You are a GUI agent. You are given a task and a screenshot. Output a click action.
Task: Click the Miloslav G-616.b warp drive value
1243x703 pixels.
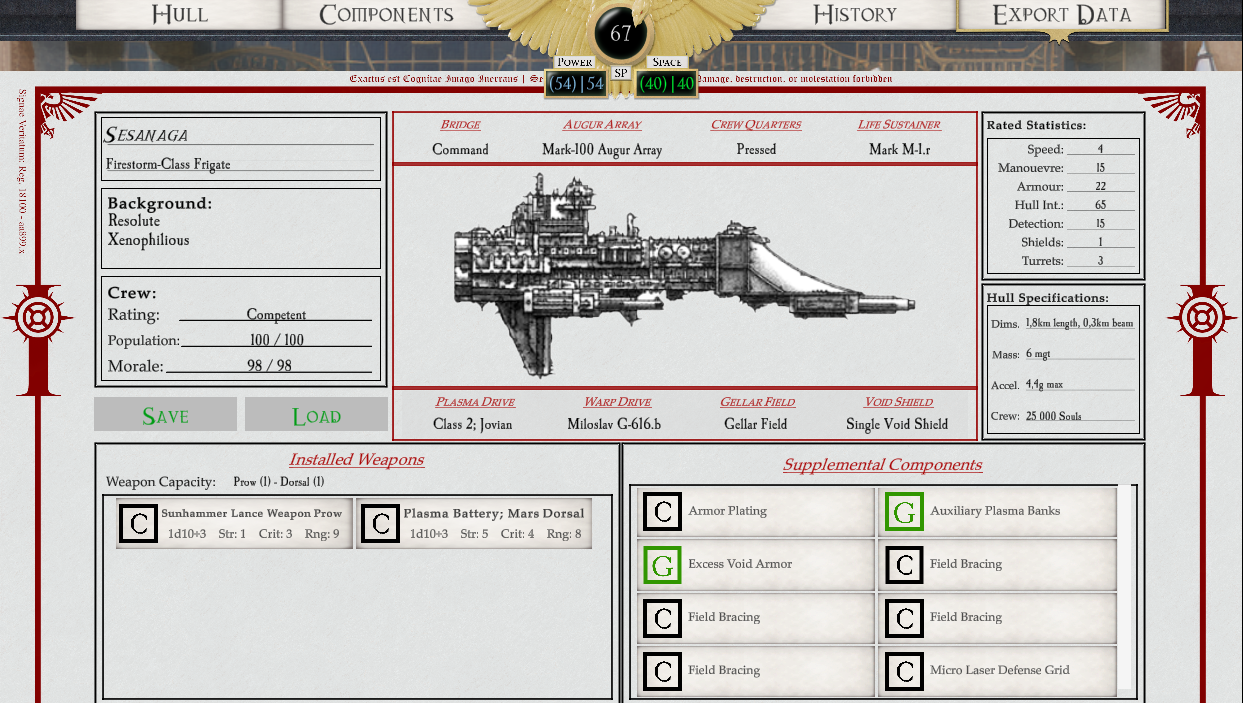pyautogui.click(x=614, y=424)
